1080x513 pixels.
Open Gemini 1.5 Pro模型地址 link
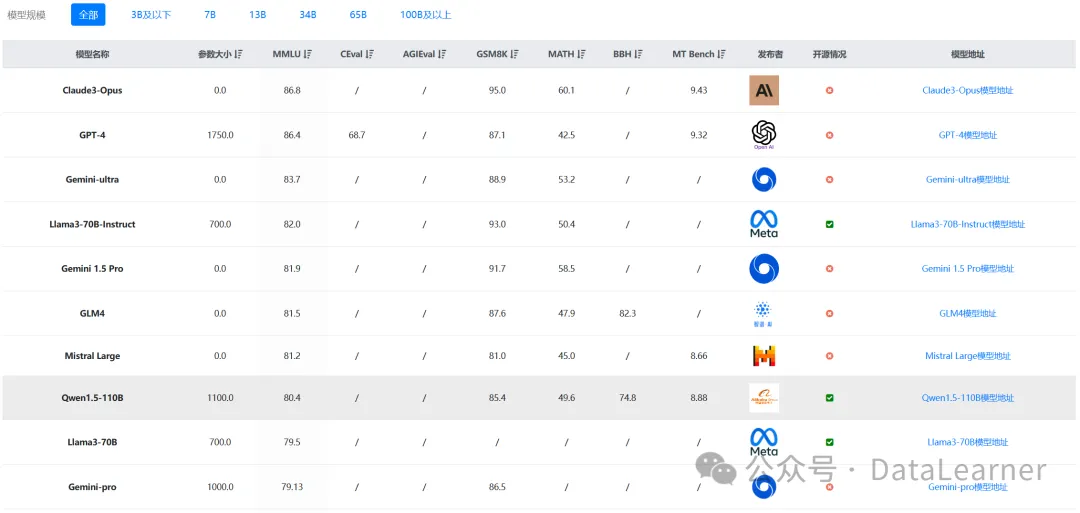point(968,269)
